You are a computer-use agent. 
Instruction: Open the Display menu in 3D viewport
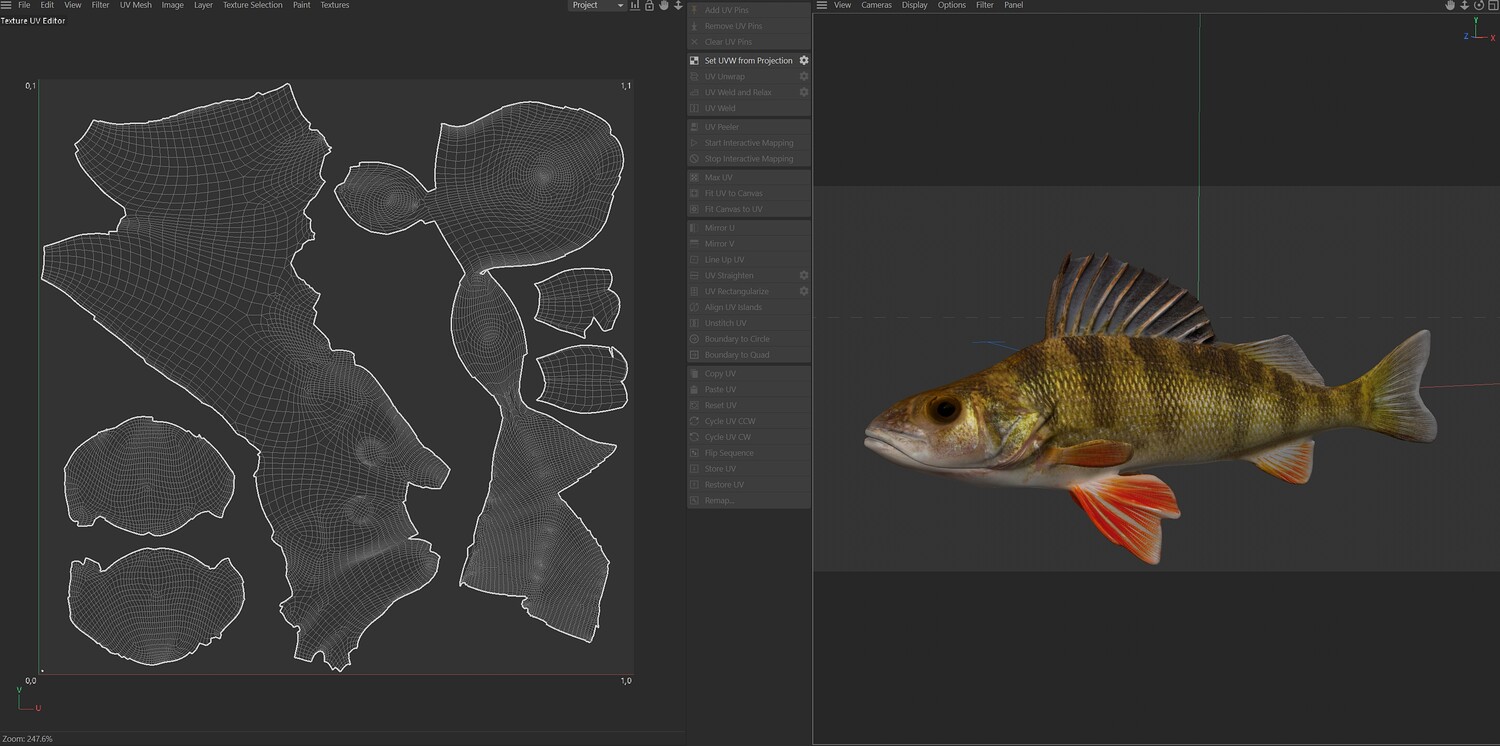[x=914, y=5]
